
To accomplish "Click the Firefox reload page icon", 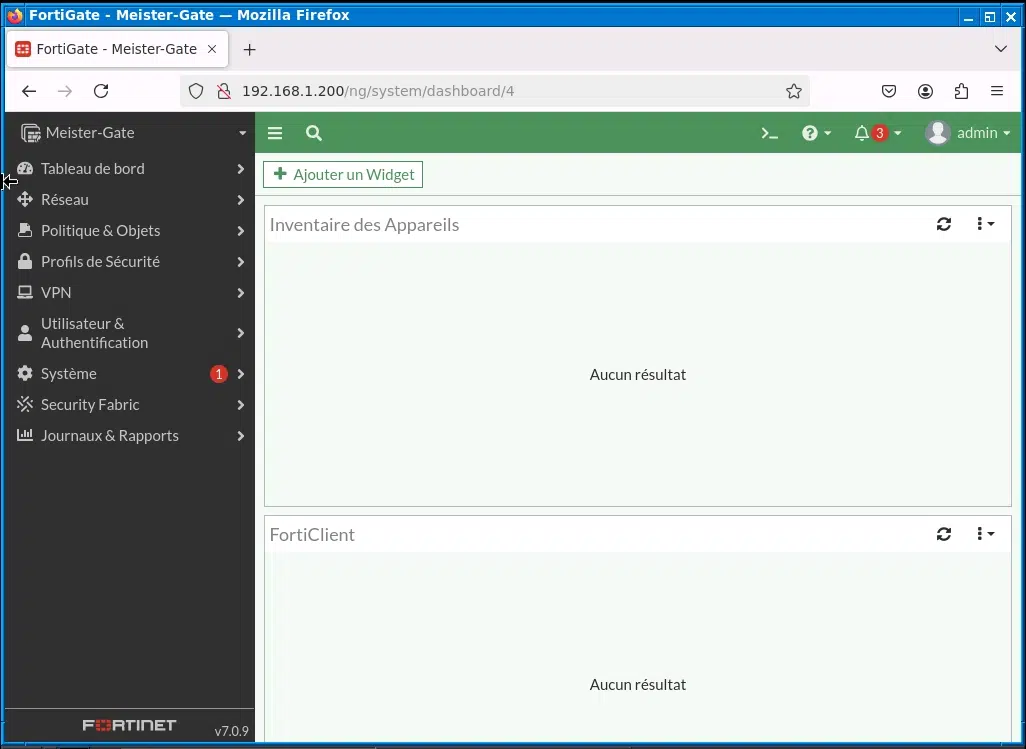I will (x=101, y=91).
